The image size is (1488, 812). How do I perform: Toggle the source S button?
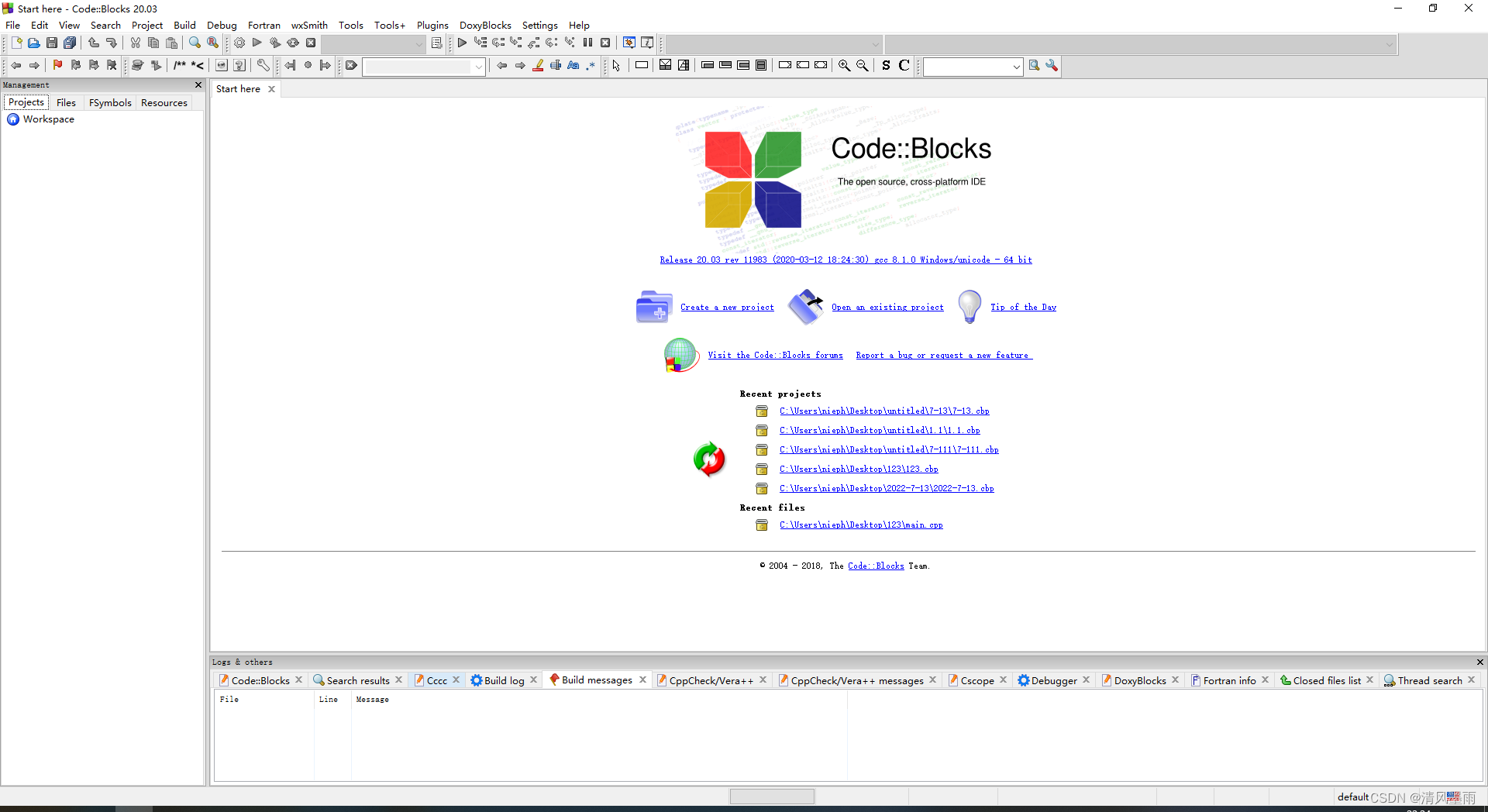coord(886,66)
